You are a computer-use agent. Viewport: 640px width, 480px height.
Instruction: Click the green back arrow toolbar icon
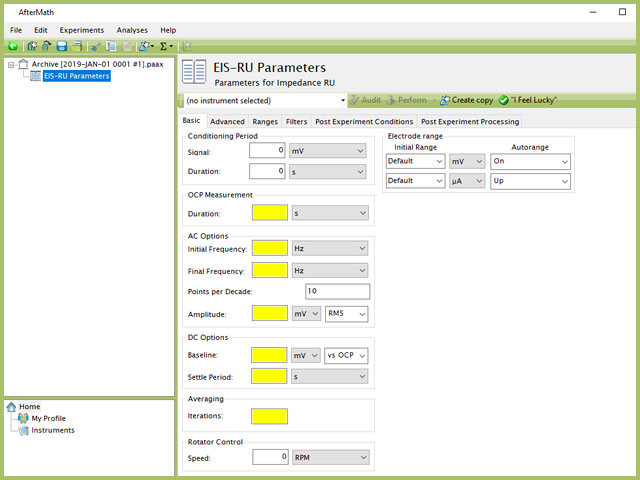point(13,46)
